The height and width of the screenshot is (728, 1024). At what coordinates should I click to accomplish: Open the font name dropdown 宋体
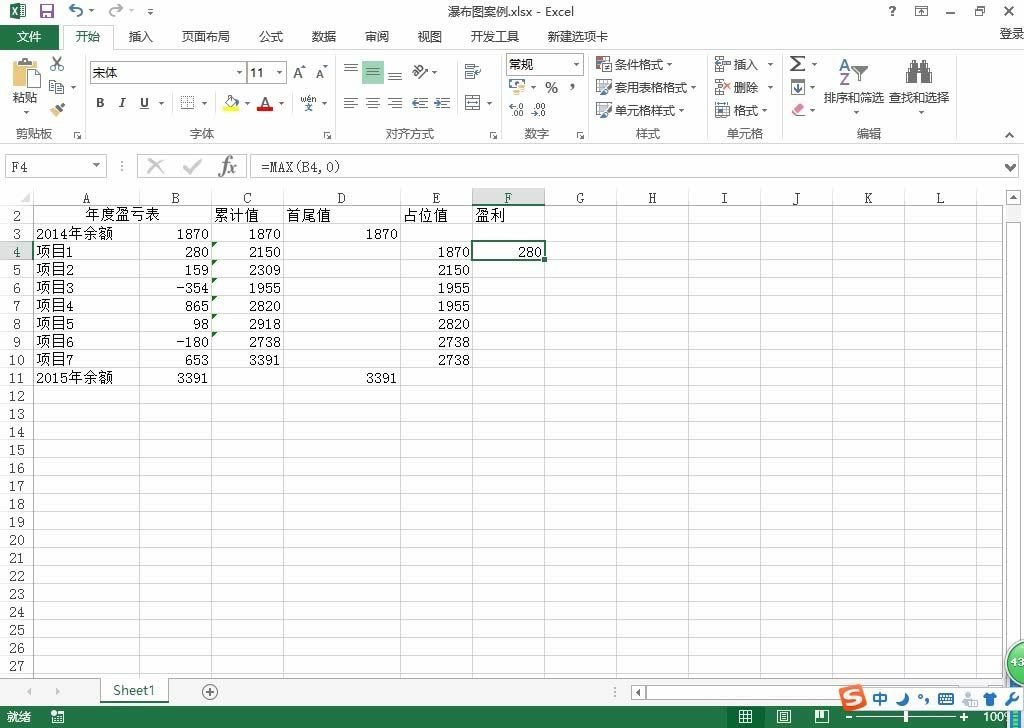pos(239,72)
